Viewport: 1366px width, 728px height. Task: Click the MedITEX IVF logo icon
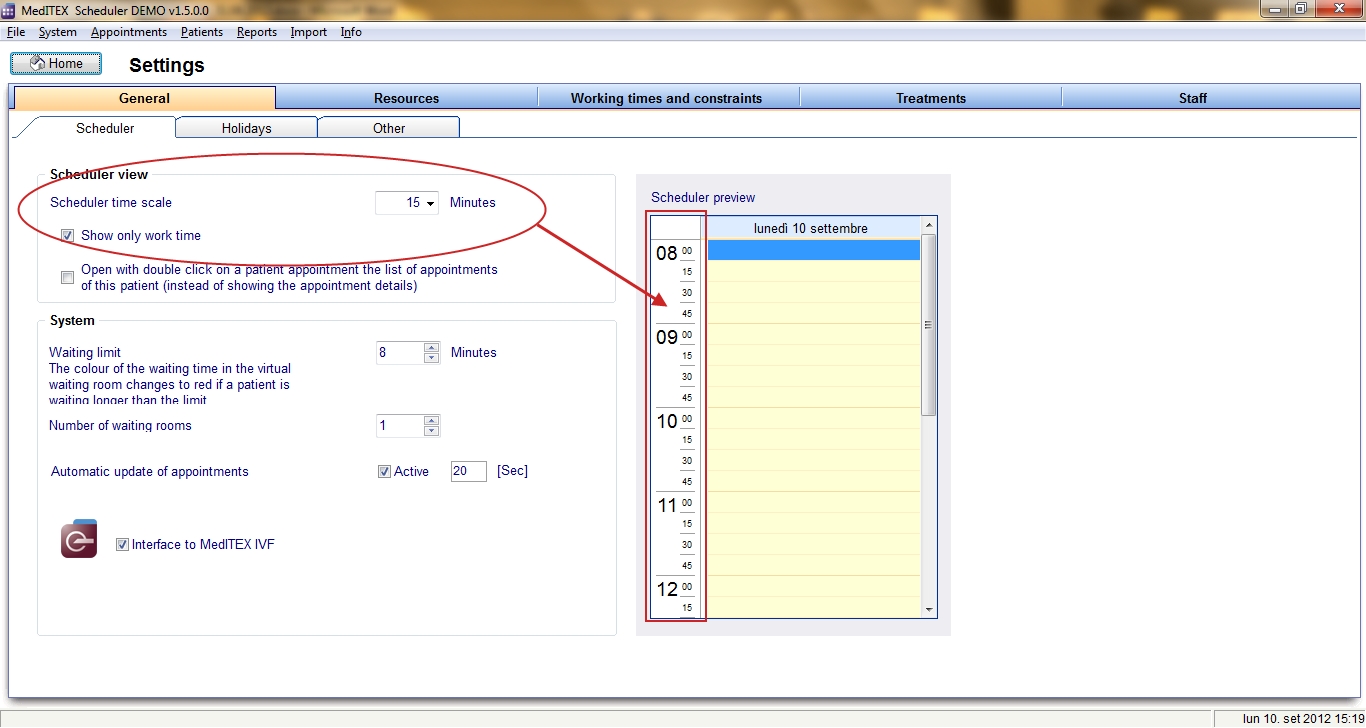[x=79, y=538]
